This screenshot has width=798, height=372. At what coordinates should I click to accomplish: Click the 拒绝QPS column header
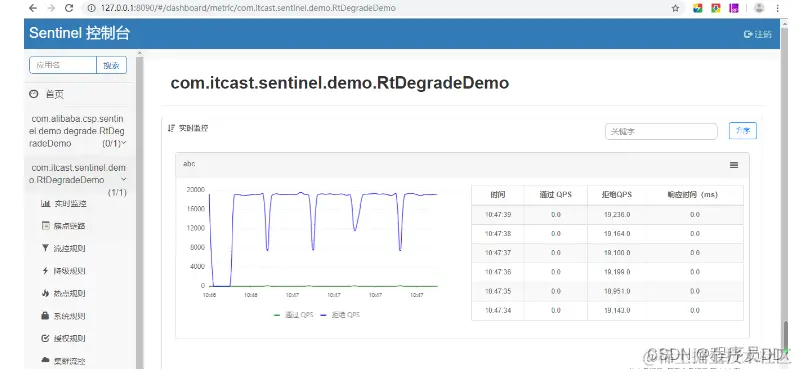[x=617, y=195]
